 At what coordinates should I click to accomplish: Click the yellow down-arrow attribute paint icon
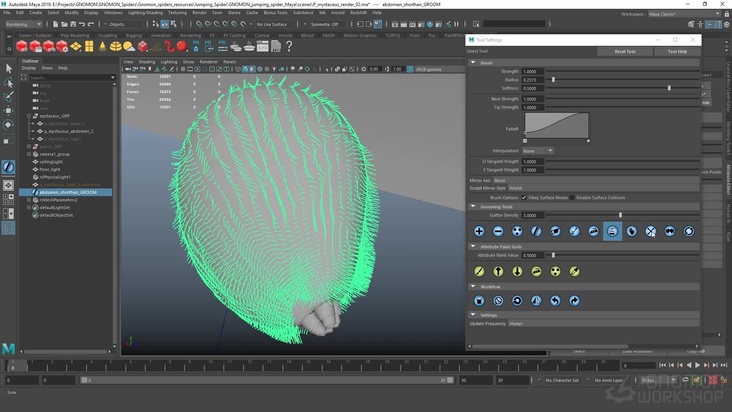coord(517,271)
